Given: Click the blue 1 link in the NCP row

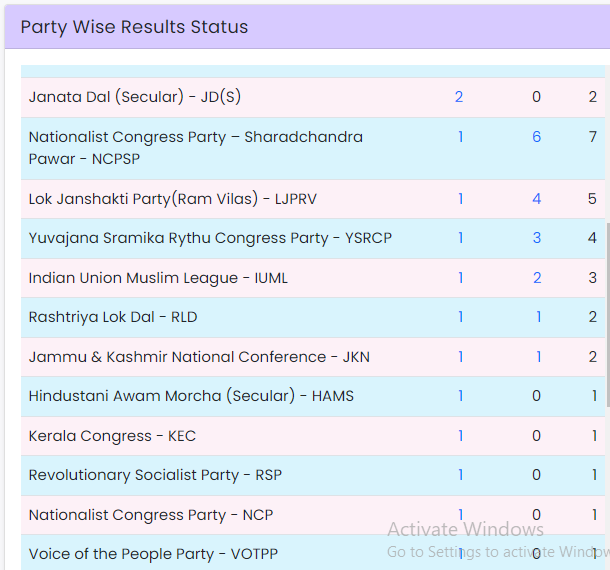Looking at the screenshot, I should click(460, 514).
